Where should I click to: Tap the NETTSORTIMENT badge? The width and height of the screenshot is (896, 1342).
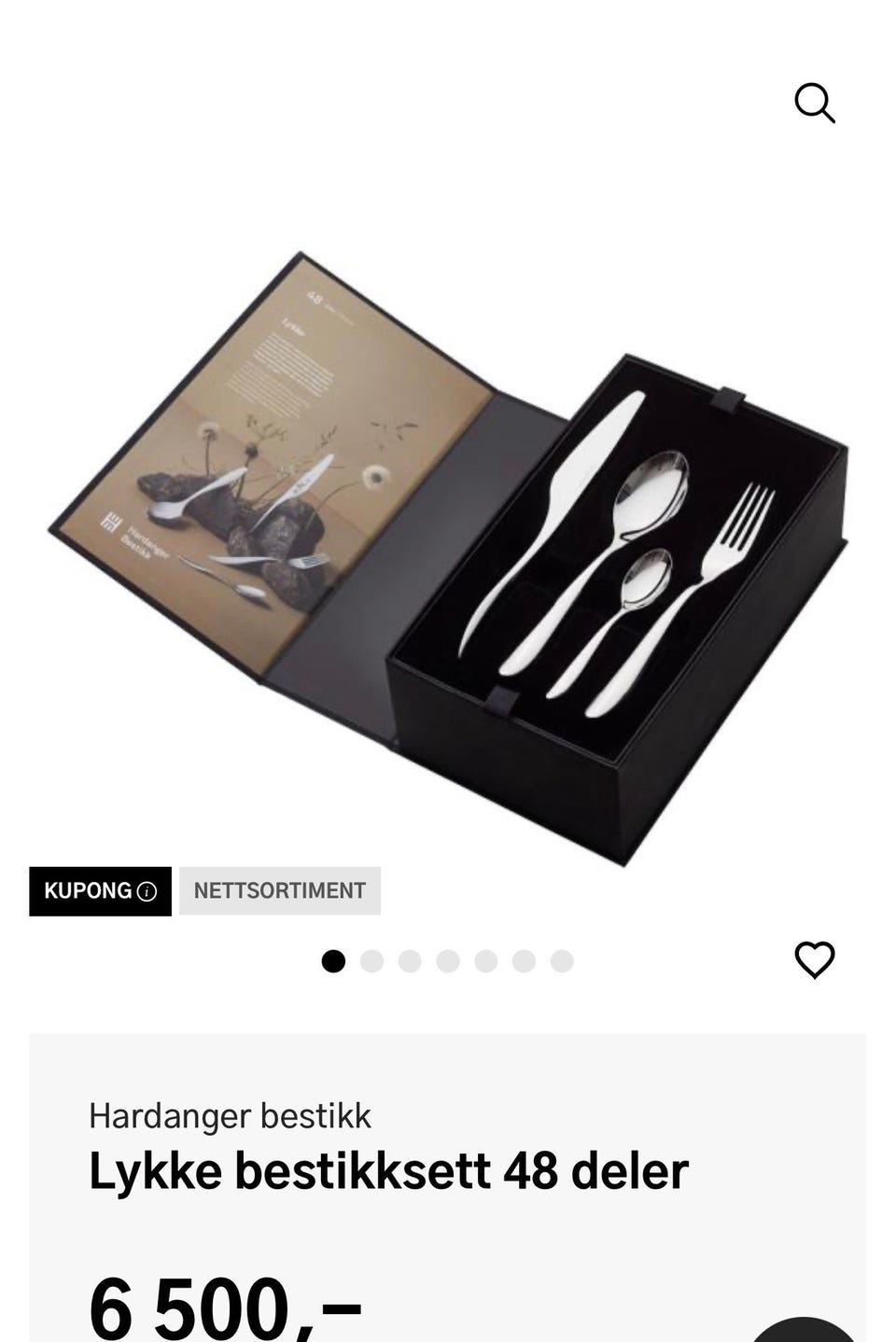[280, 891]
